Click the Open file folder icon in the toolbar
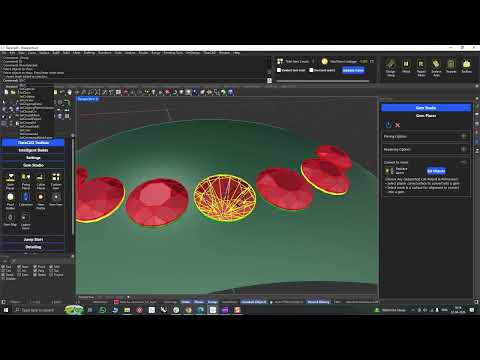Viewport: 480px width, 360px height. coord(13,92)
